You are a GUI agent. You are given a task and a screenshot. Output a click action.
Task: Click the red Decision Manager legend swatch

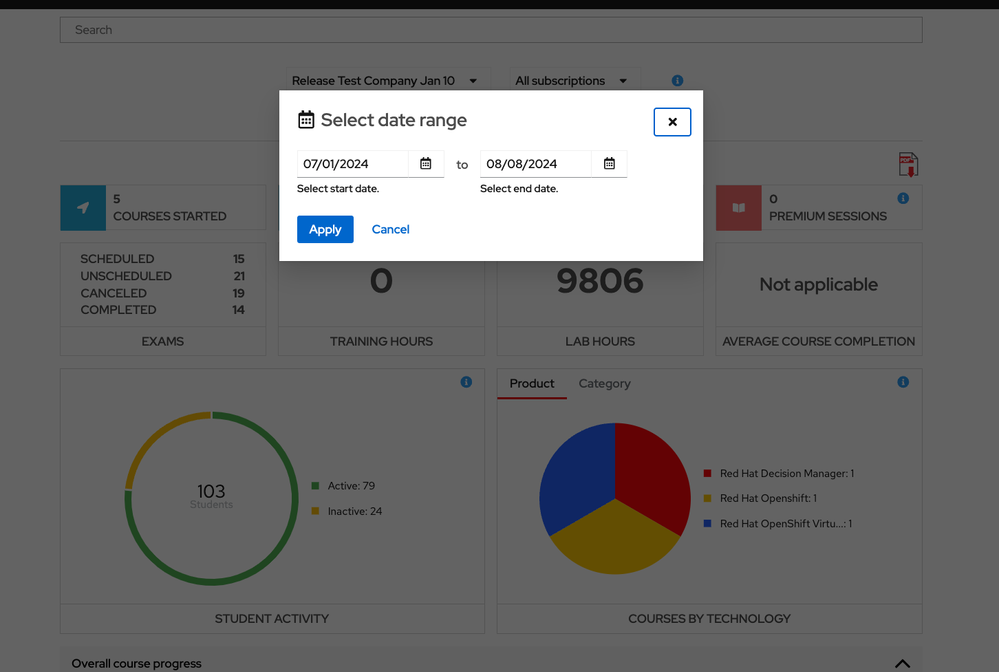coord(708,474)
